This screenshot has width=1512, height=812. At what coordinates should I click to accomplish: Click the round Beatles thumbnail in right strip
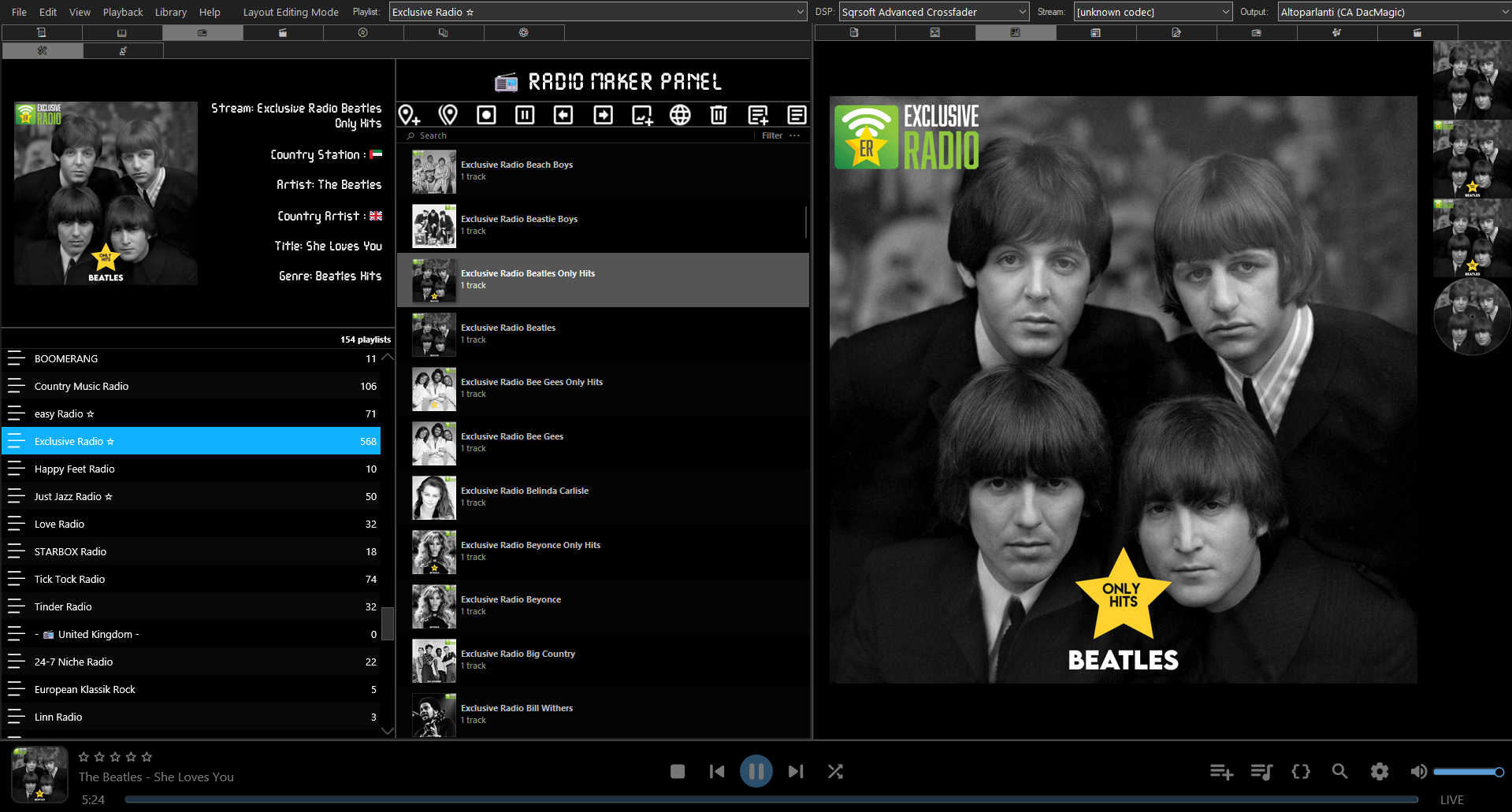pyautogui.click(x=1472, y=317)
